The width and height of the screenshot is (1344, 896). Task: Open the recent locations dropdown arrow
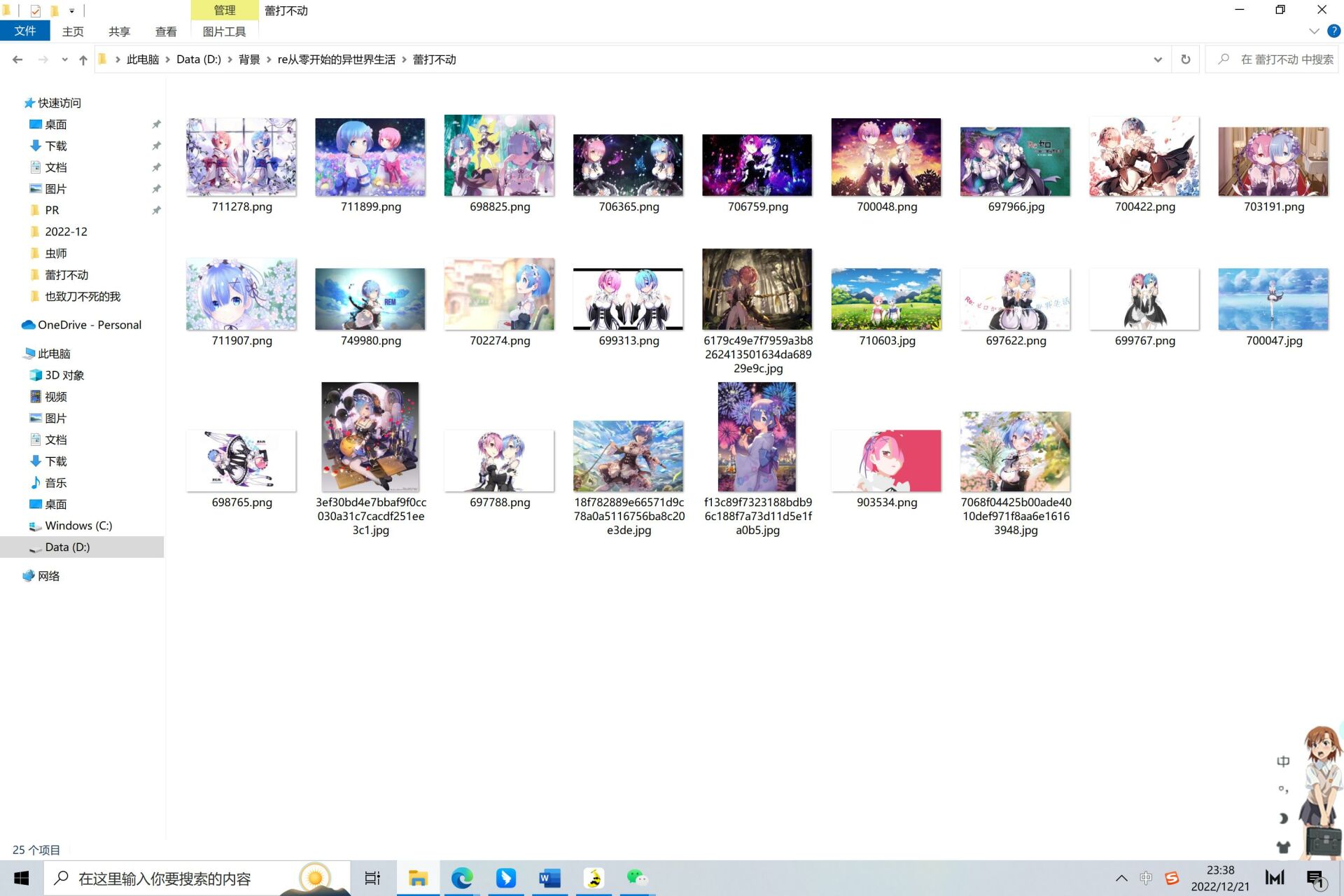click(64, 60)
